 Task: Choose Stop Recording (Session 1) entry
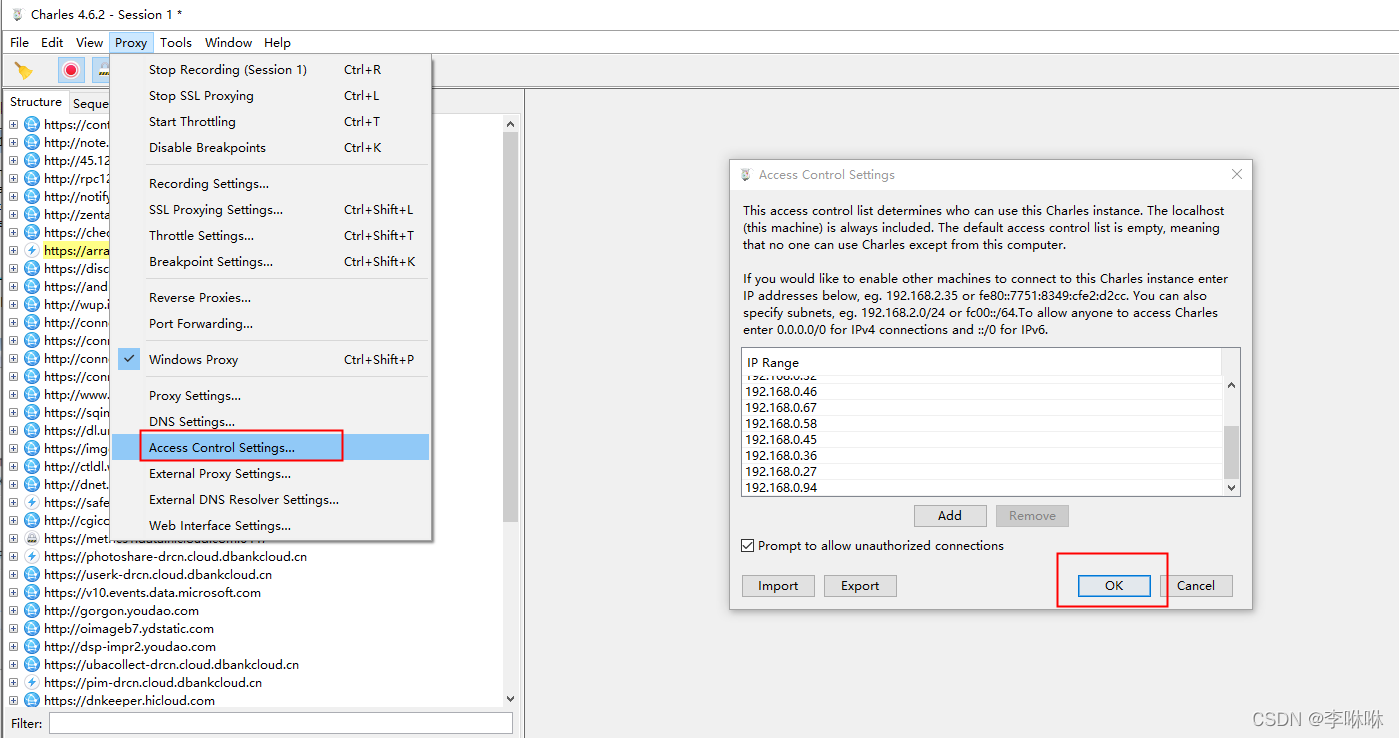pos(270,70)
